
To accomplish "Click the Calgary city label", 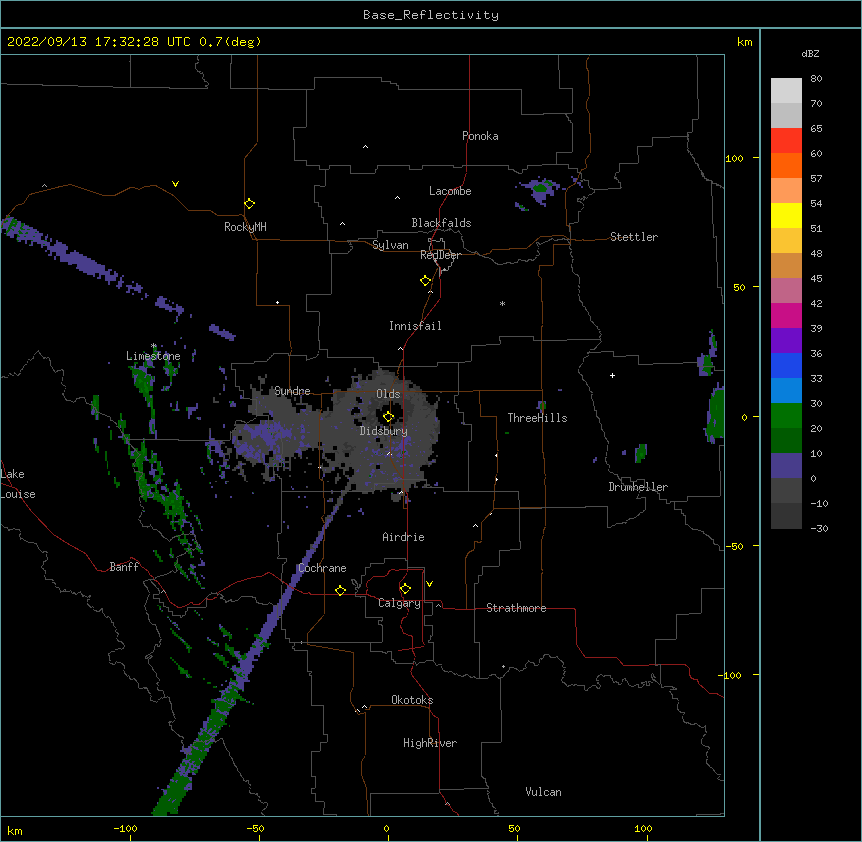I will (x=399, y=603).
